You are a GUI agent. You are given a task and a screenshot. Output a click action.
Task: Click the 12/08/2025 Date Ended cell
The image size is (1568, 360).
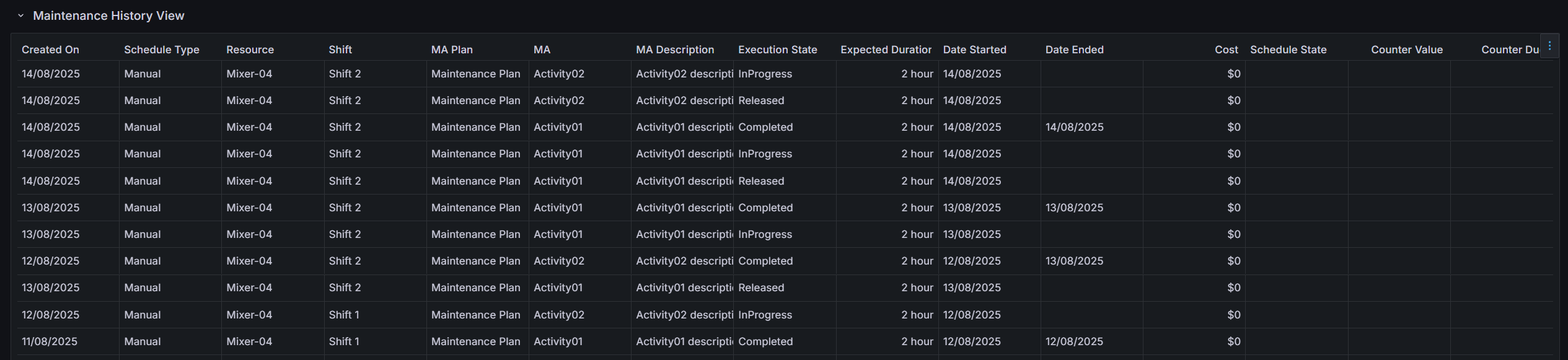[1074, 341]
